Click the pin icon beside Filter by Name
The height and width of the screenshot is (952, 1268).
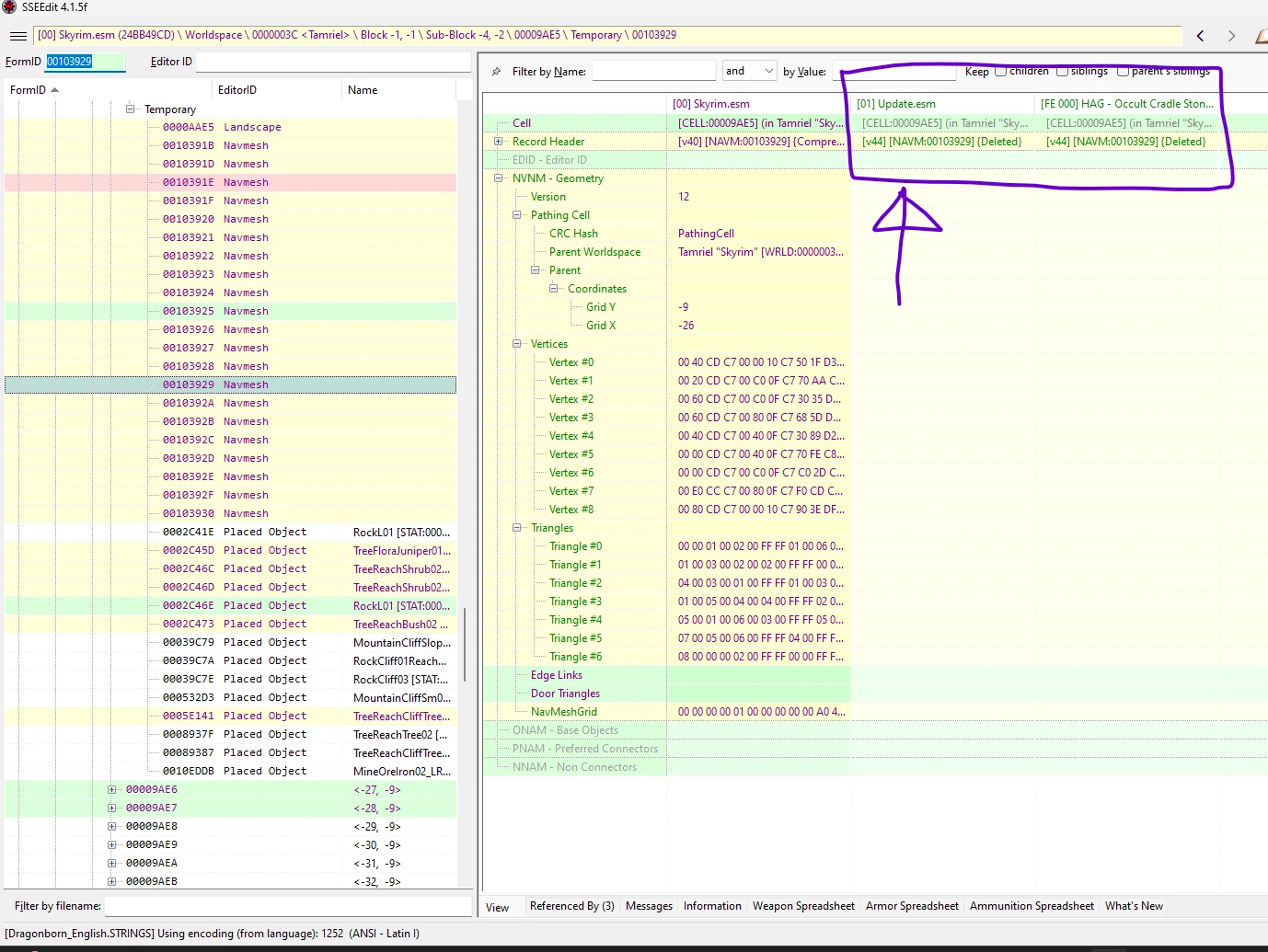[x=497, y=72]
